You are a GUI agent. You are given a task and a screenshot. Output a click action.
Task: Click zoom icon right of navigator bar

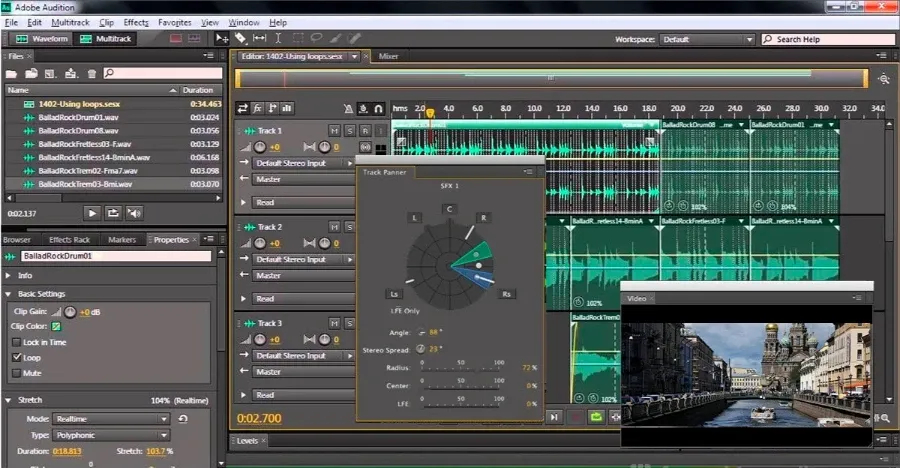[884, 79]
